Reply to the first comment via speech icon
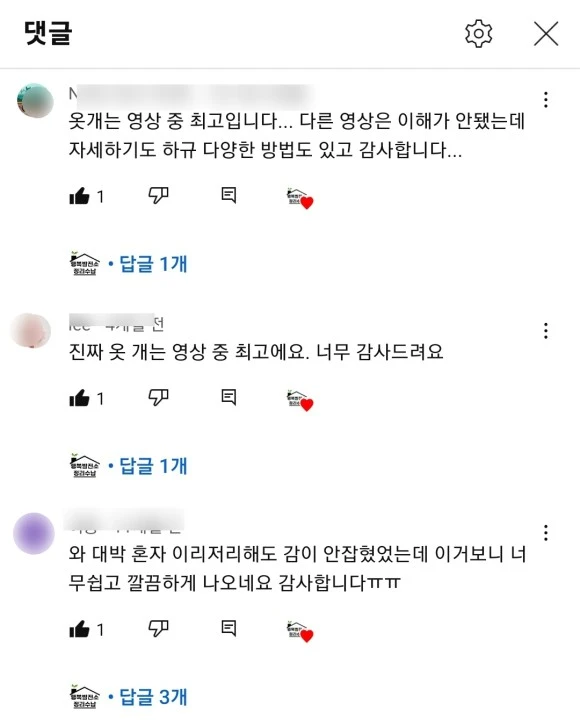The width and height of the screenshot is (580, 726). [229, 195]
